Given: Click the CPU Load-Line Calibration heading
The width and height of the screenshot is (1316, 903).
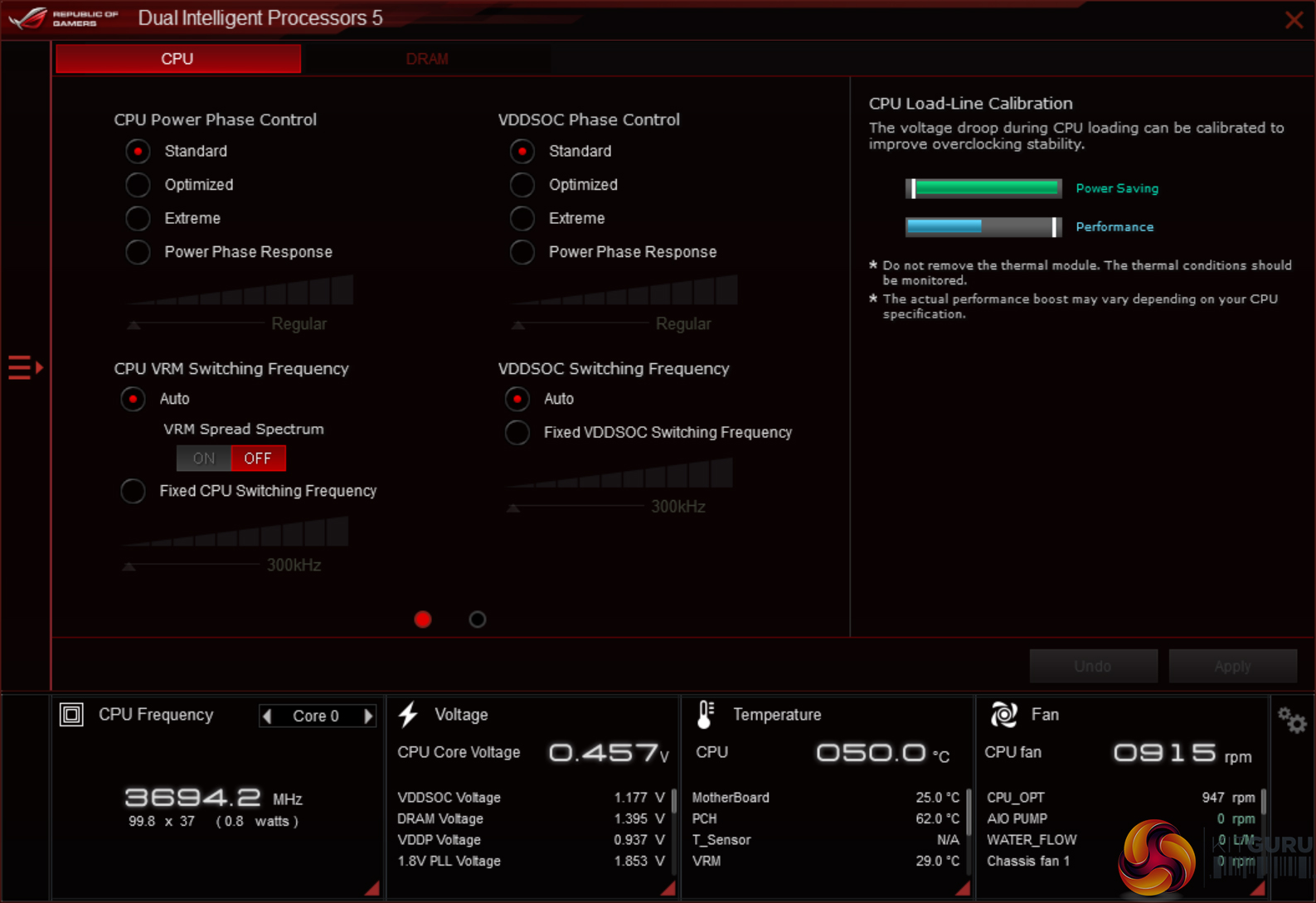Looking at the screenshot, I should tap(971, 104).
